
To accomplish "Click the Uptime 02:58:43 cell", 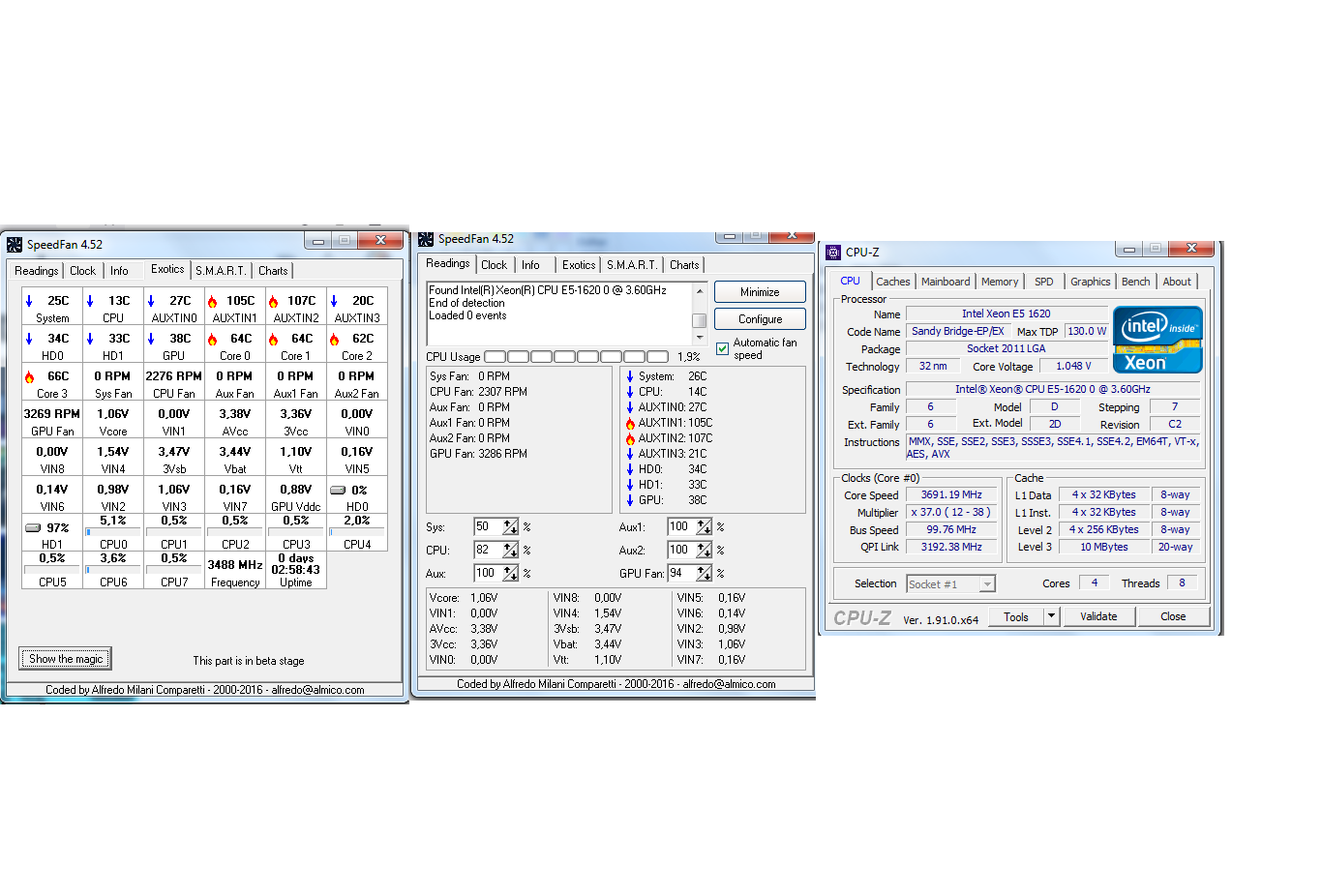I will [296, 570].
